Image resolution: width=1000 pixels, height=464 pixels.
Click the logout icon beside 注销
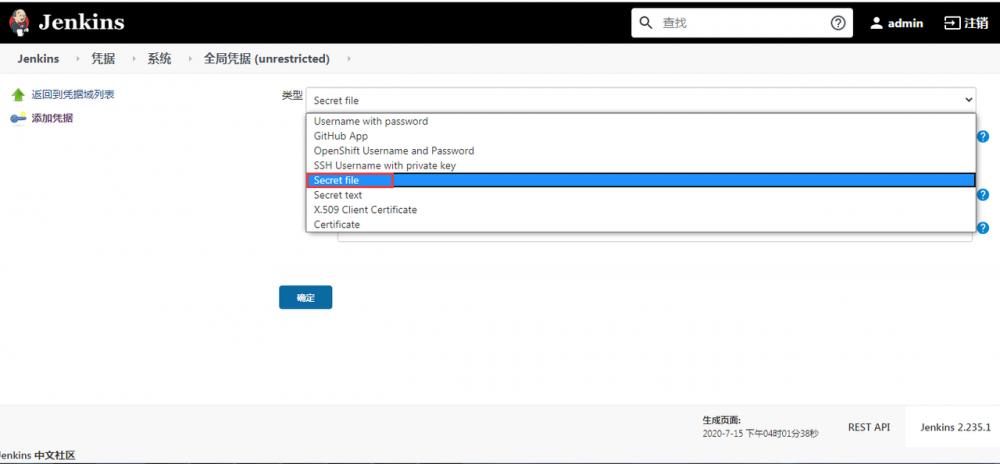[x=950, y=23]
